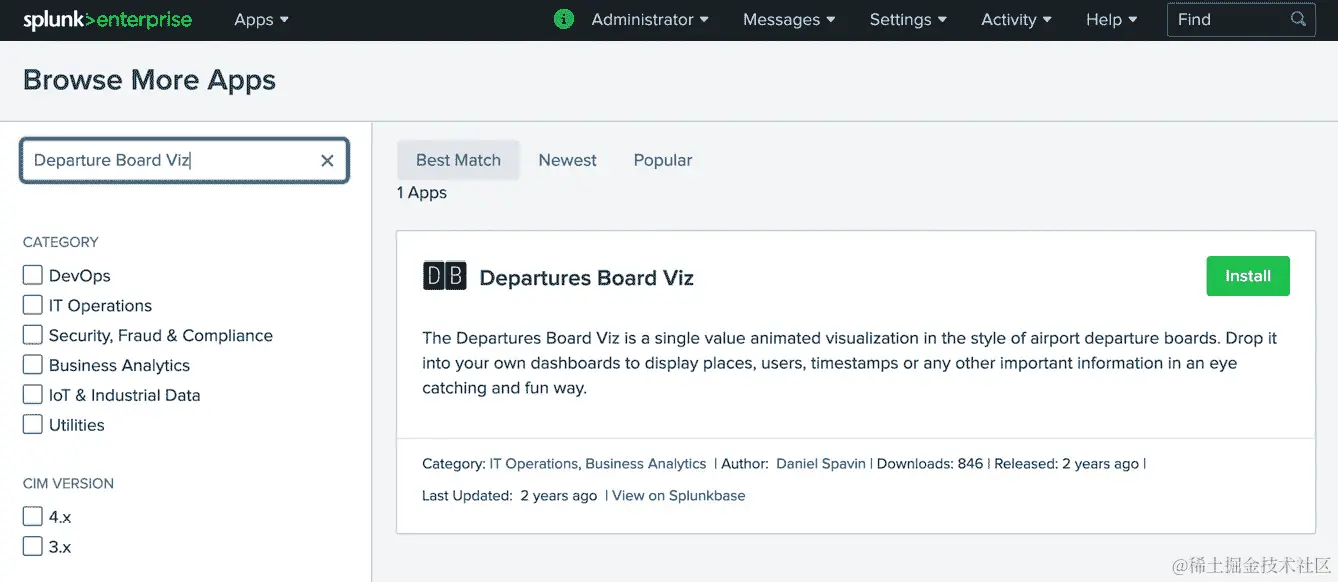Clear the app search text with X

pyautogui.click(x=327, y=160)
